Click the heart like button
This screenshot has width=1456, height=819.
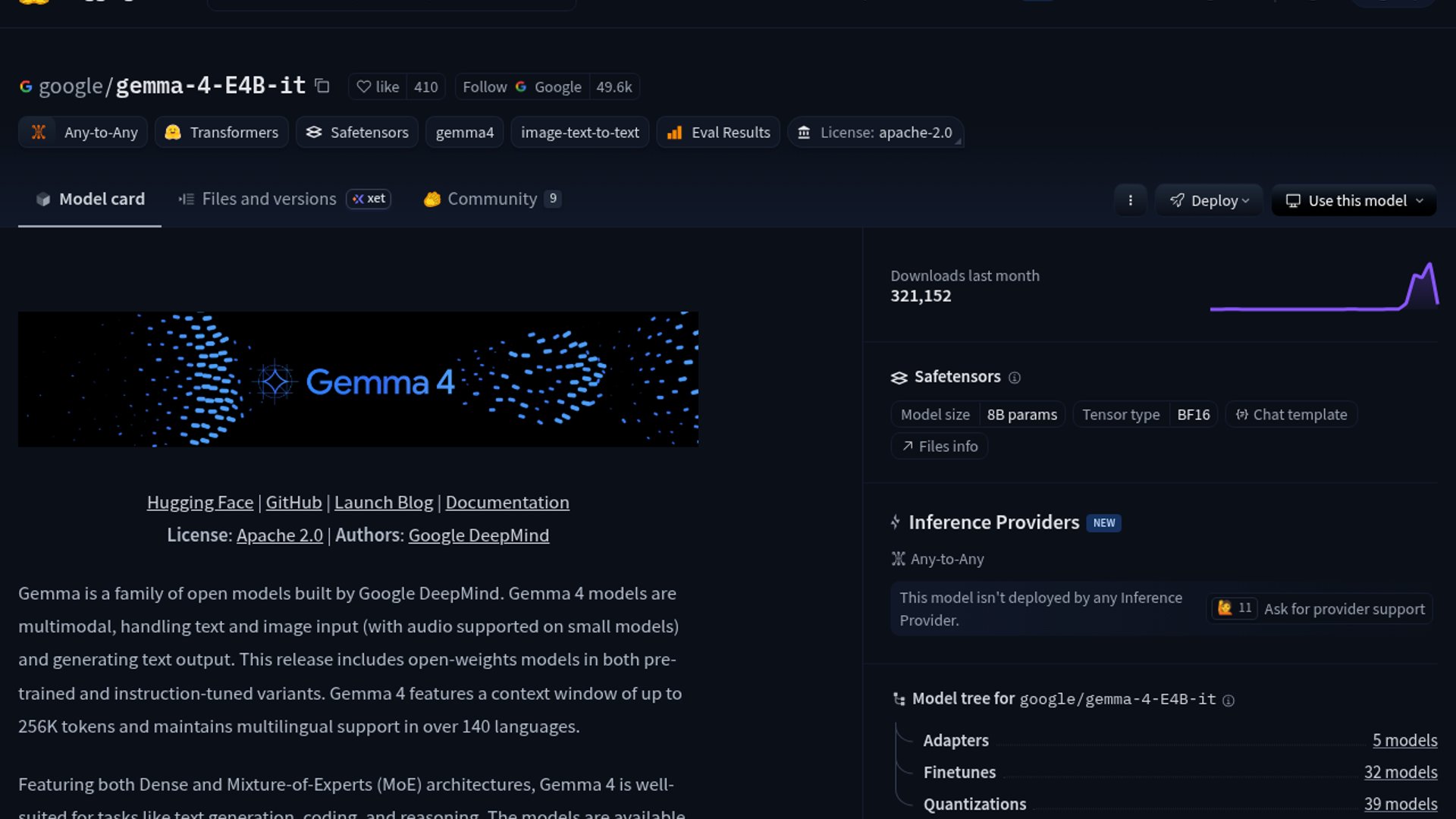(x=378, y=87)
